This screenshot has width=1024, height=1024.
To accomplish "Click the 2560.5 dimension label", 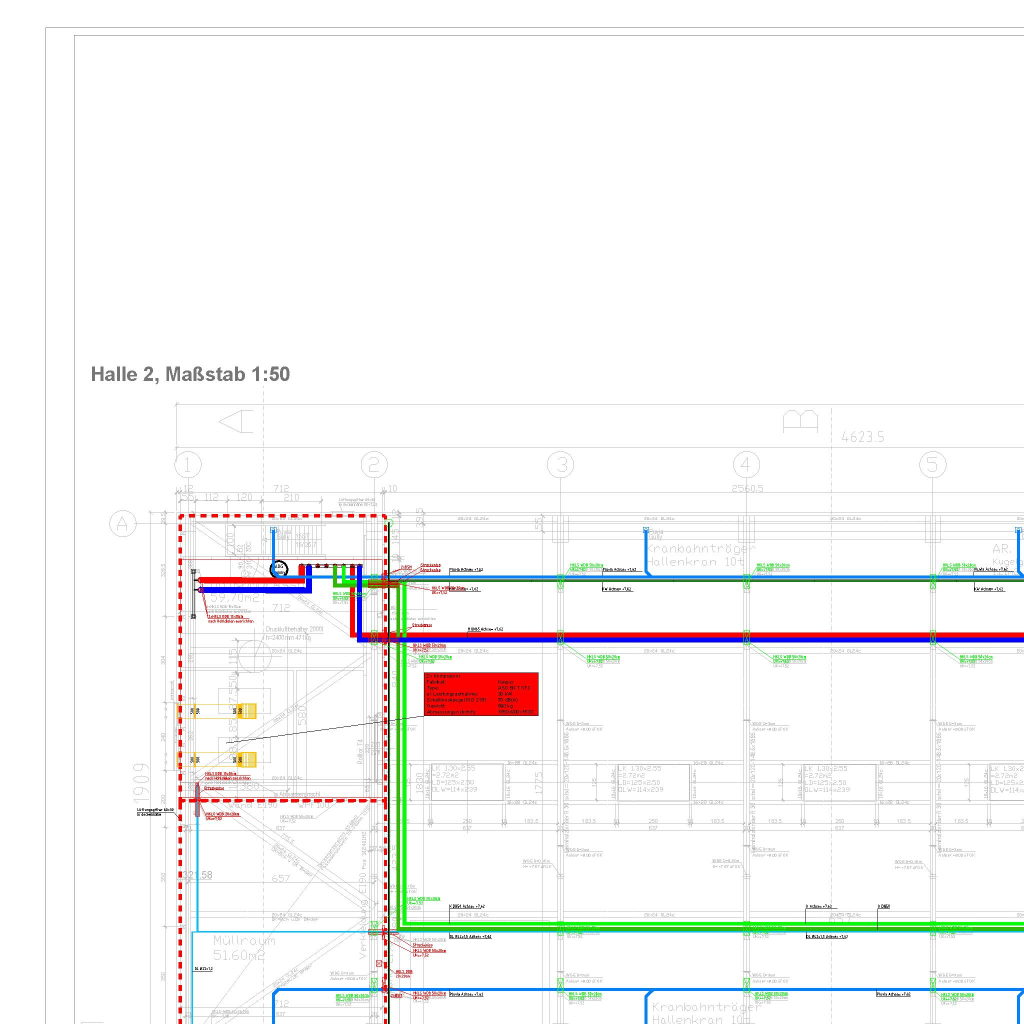I will (747, 489).
